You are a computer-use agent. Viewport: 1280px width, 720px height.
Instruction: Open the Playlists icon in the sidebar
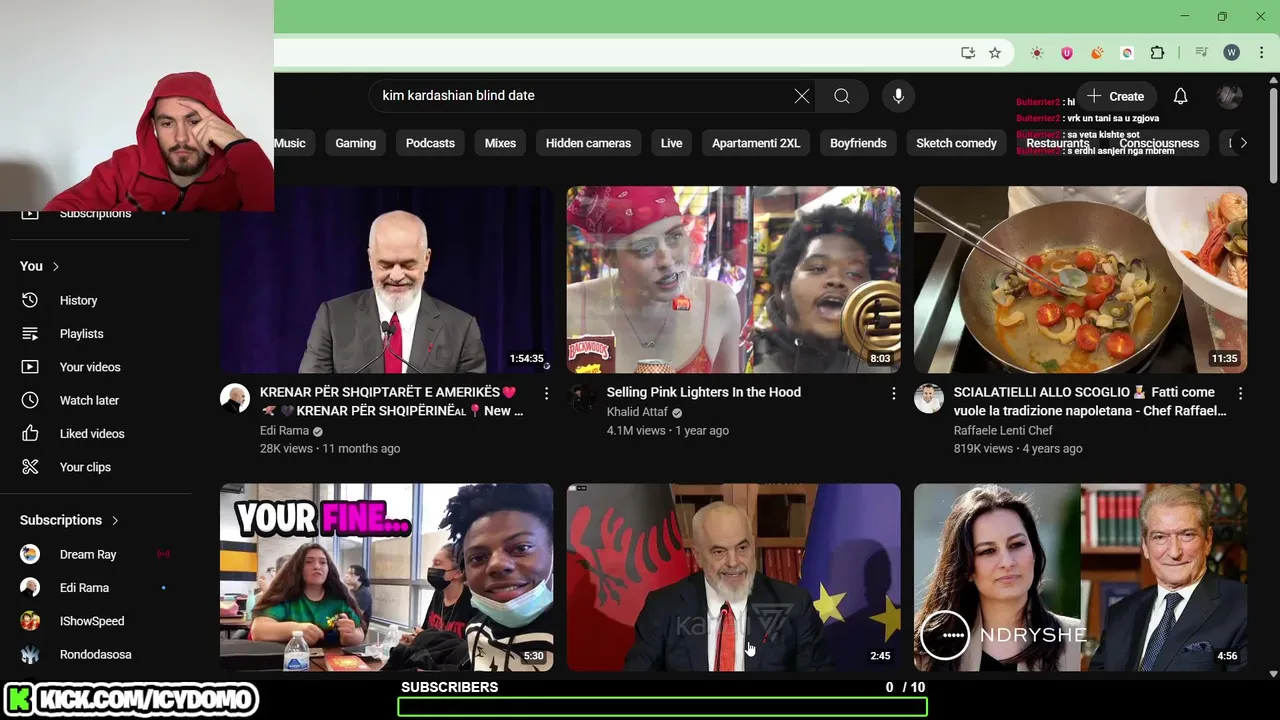[x=30, y=334]
